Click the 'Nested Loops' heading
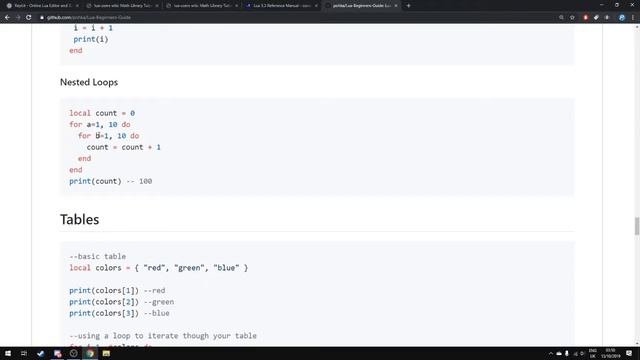 (x=89, y=82)
